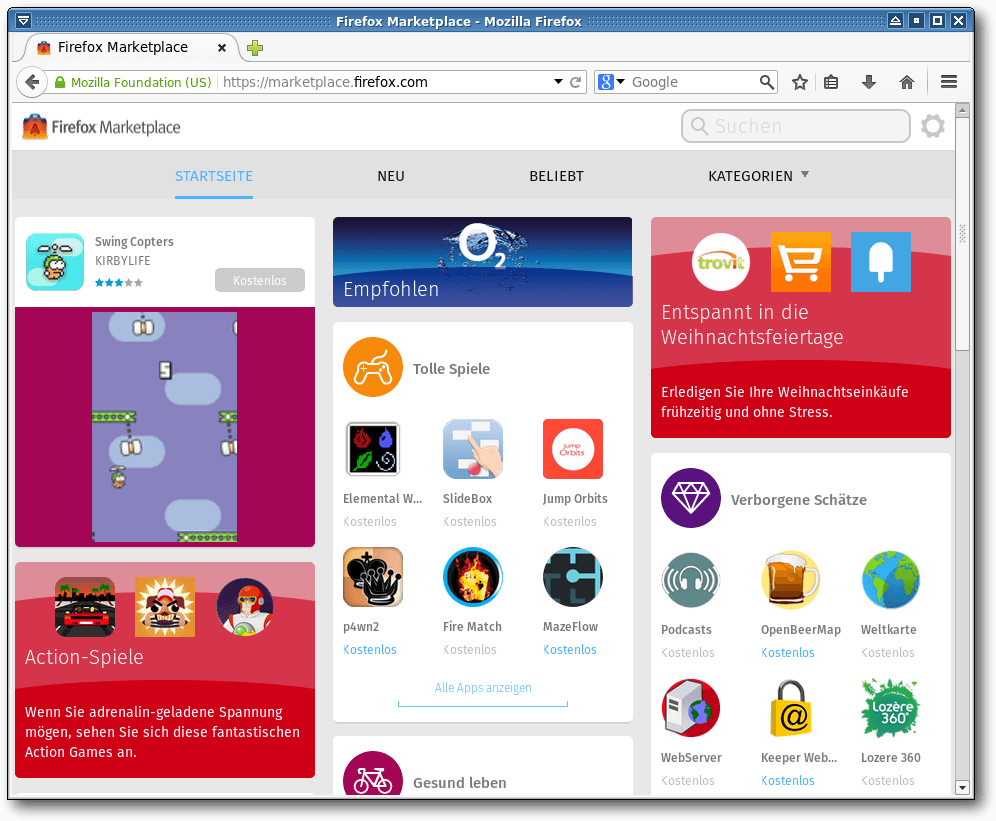This screenshot has width=996, height=821.
Task: Click the red racing car game icon
Action: [x=85, y=607]
